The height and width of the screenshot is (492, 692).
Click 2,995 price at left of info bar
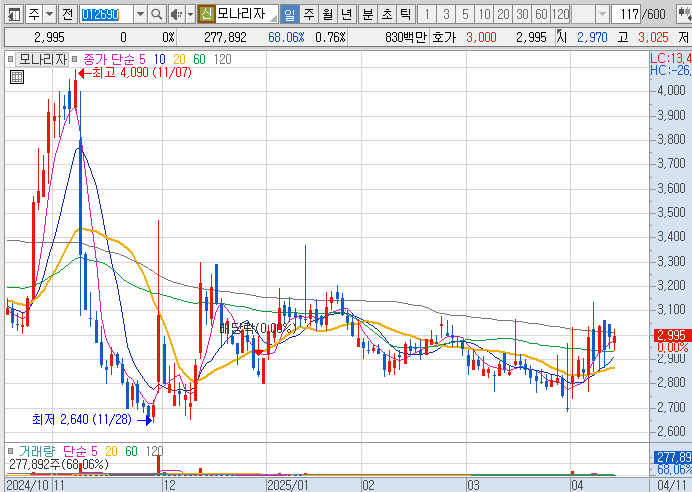[x=49, y=38]
